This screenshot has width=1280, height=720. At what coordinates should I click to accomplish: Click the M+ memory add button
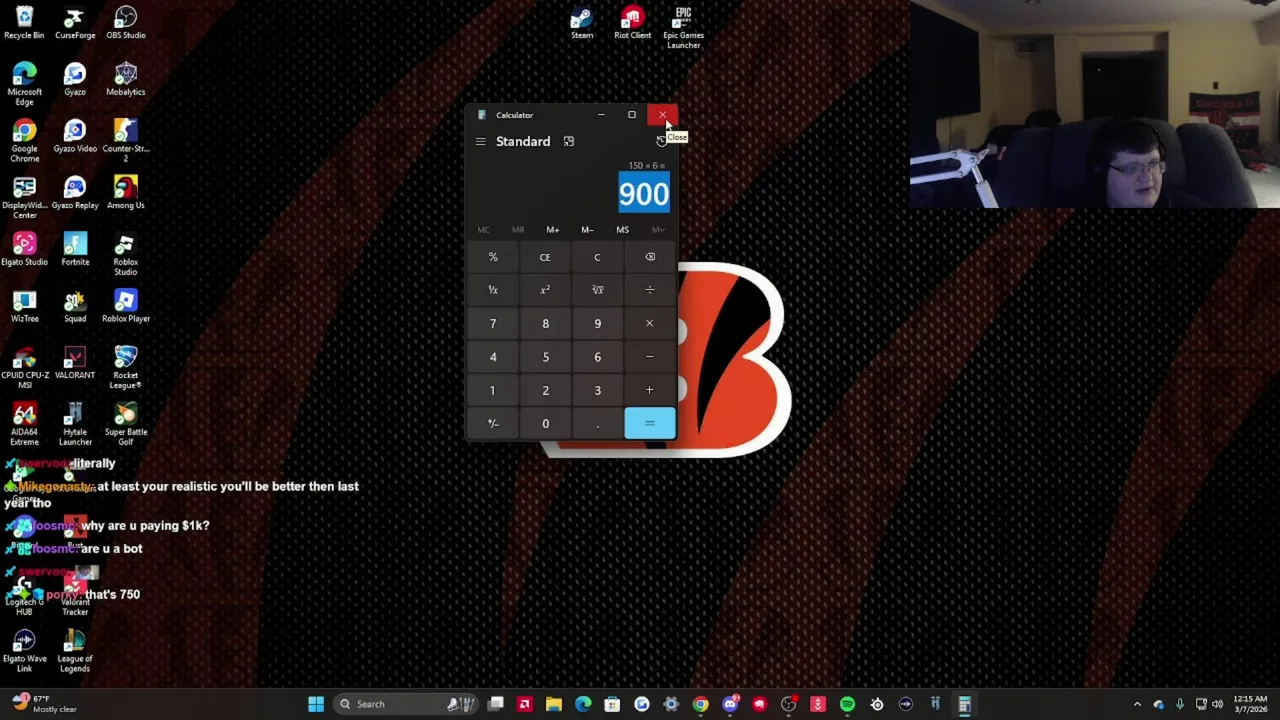click(x=553, y=230)
